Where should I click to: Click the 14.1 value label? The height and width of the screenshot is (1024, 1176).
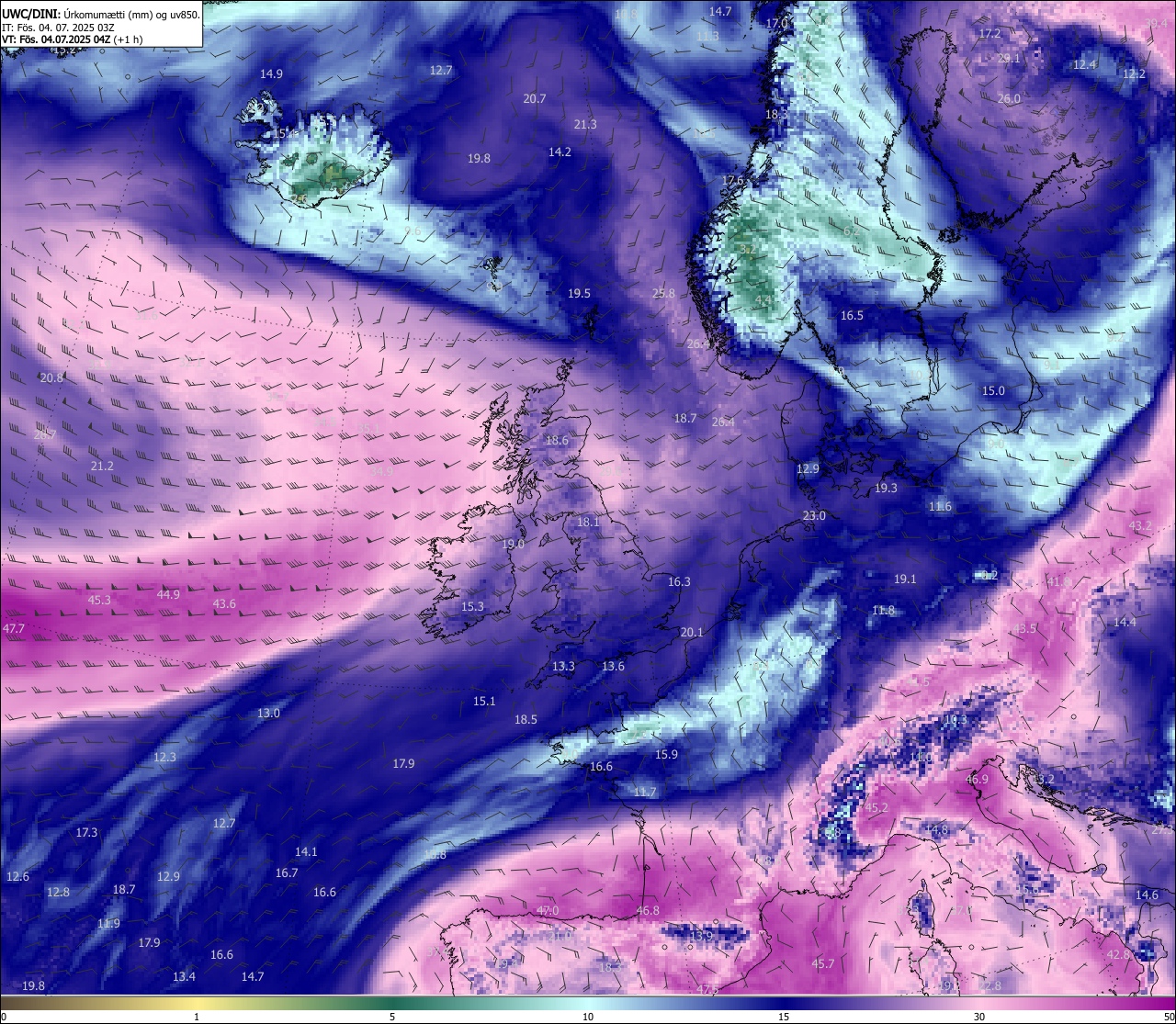[306, 851]
